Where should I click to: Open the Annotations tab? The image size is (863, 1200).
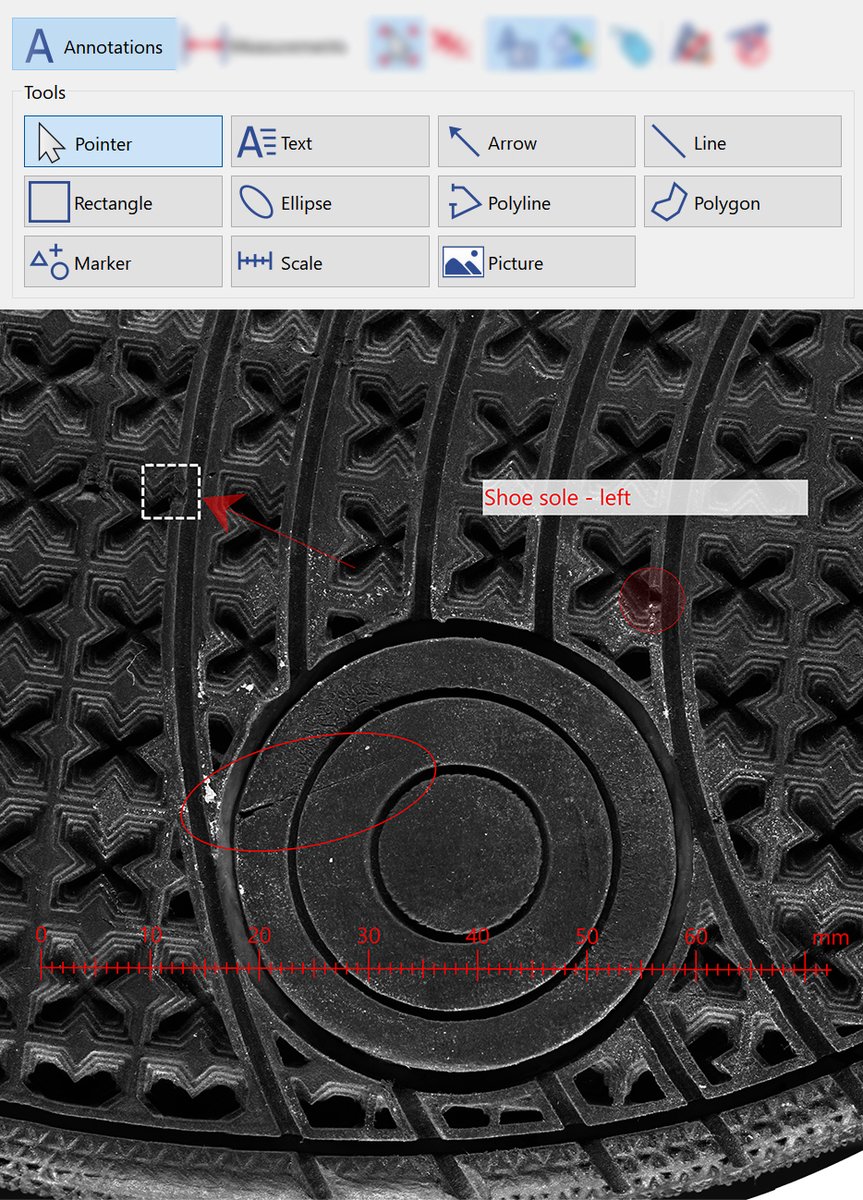point(95,46)
